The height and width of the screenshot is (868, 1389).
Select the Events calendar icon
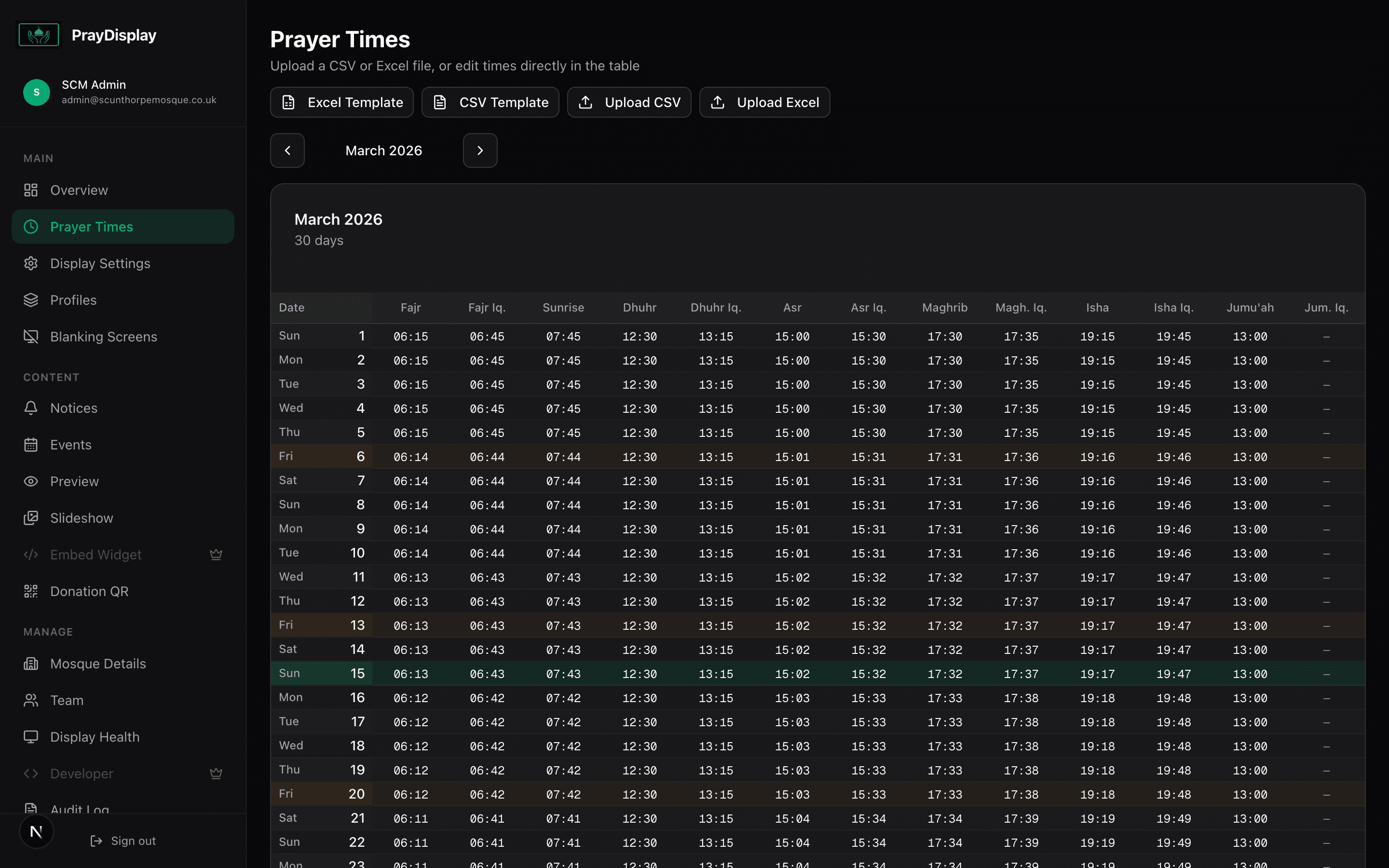(x=31, y=444)
